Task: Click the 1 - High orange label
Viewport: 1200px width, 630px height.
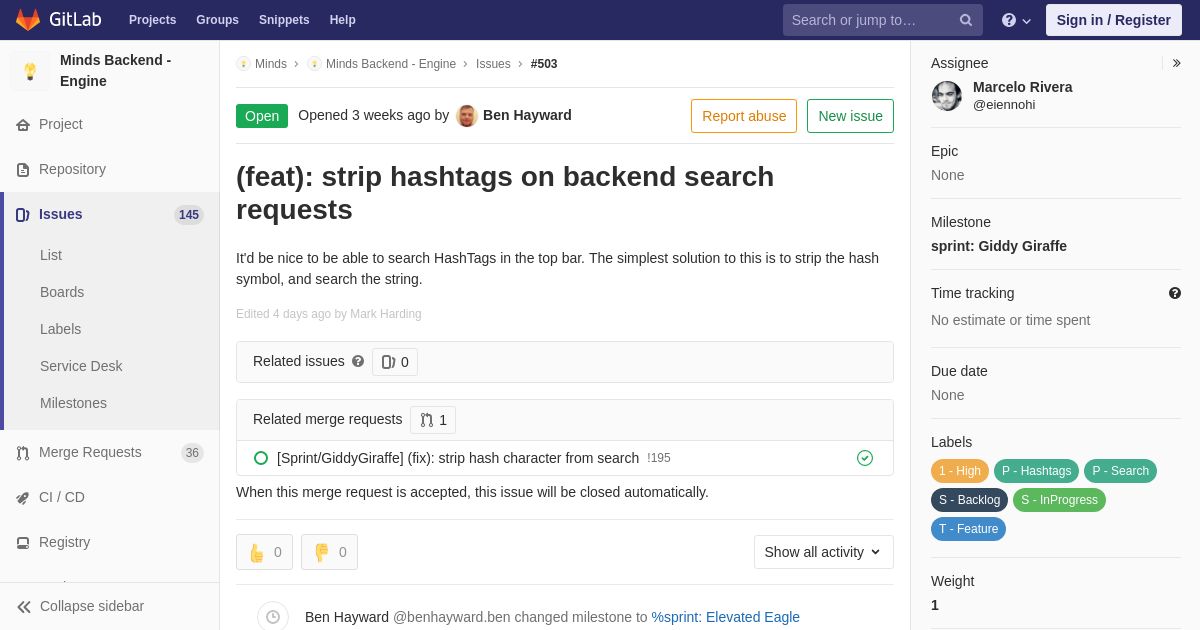Action: (x=960, y=471)
